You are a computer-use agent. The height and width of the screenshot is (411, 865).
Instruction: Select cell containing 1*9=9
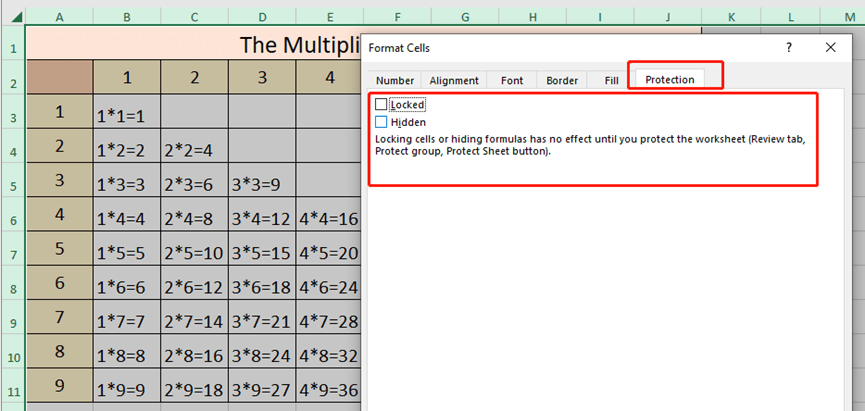[127, 386]
